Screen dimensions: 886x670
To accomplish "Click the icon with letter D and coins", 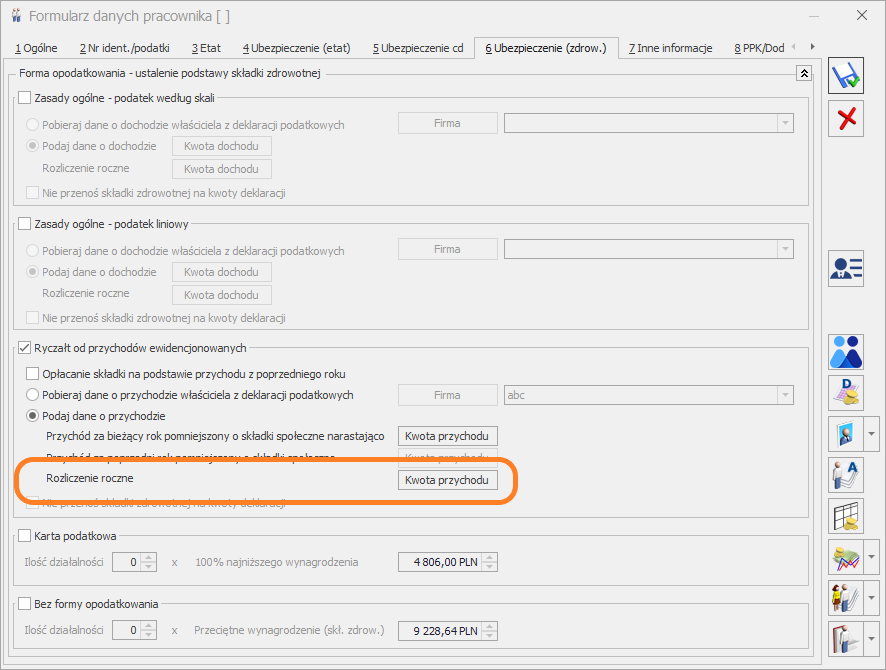I will pyautogui.click(x=846, y=393).
